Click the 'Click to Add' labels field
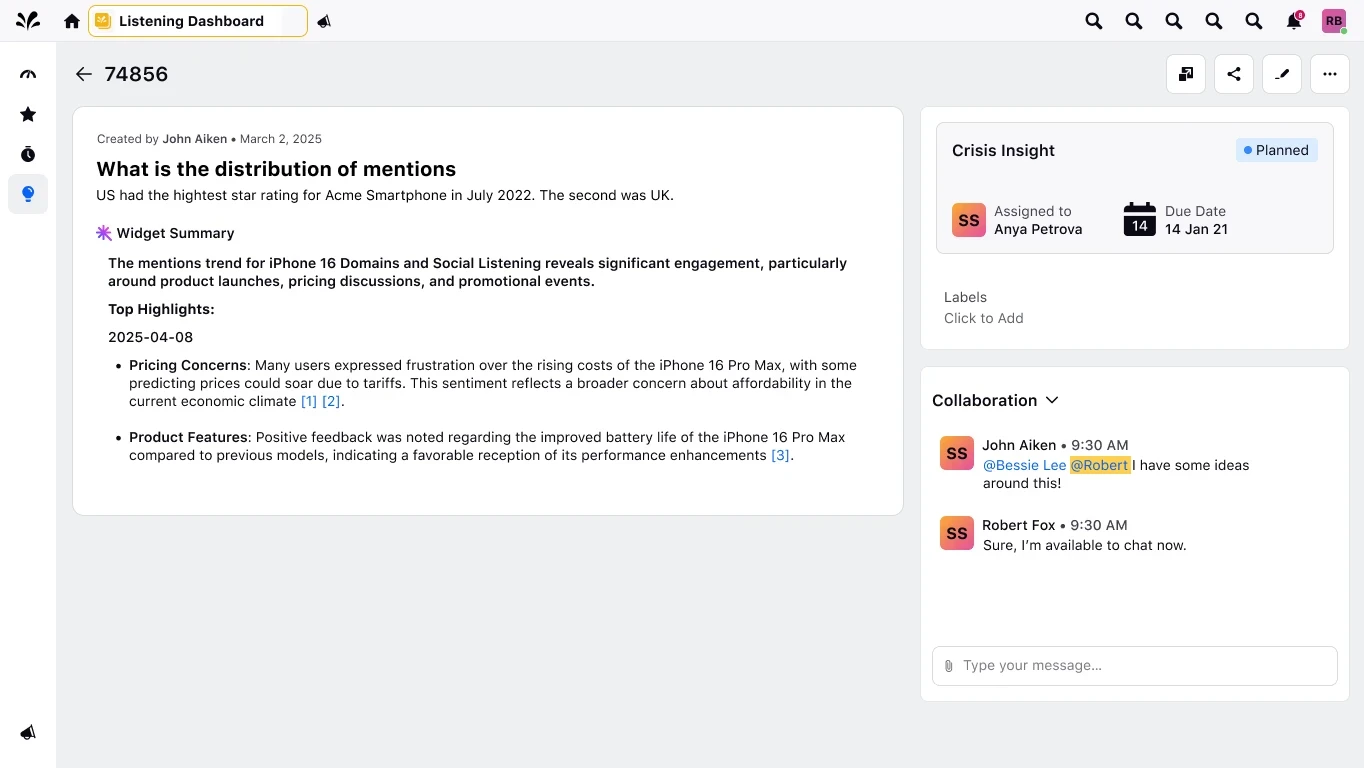 [x=984, y=318]
